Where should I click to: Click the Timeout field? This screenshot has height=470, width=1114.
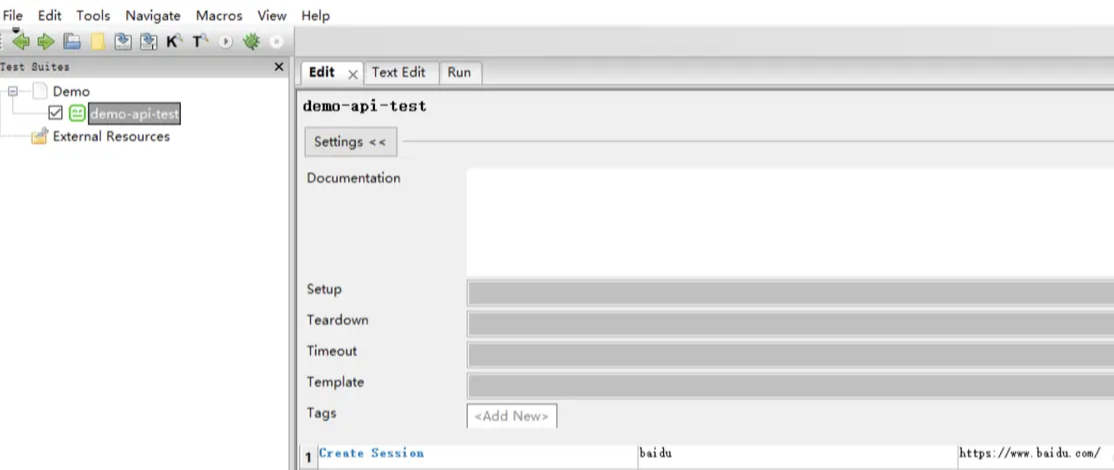(790, 354)
